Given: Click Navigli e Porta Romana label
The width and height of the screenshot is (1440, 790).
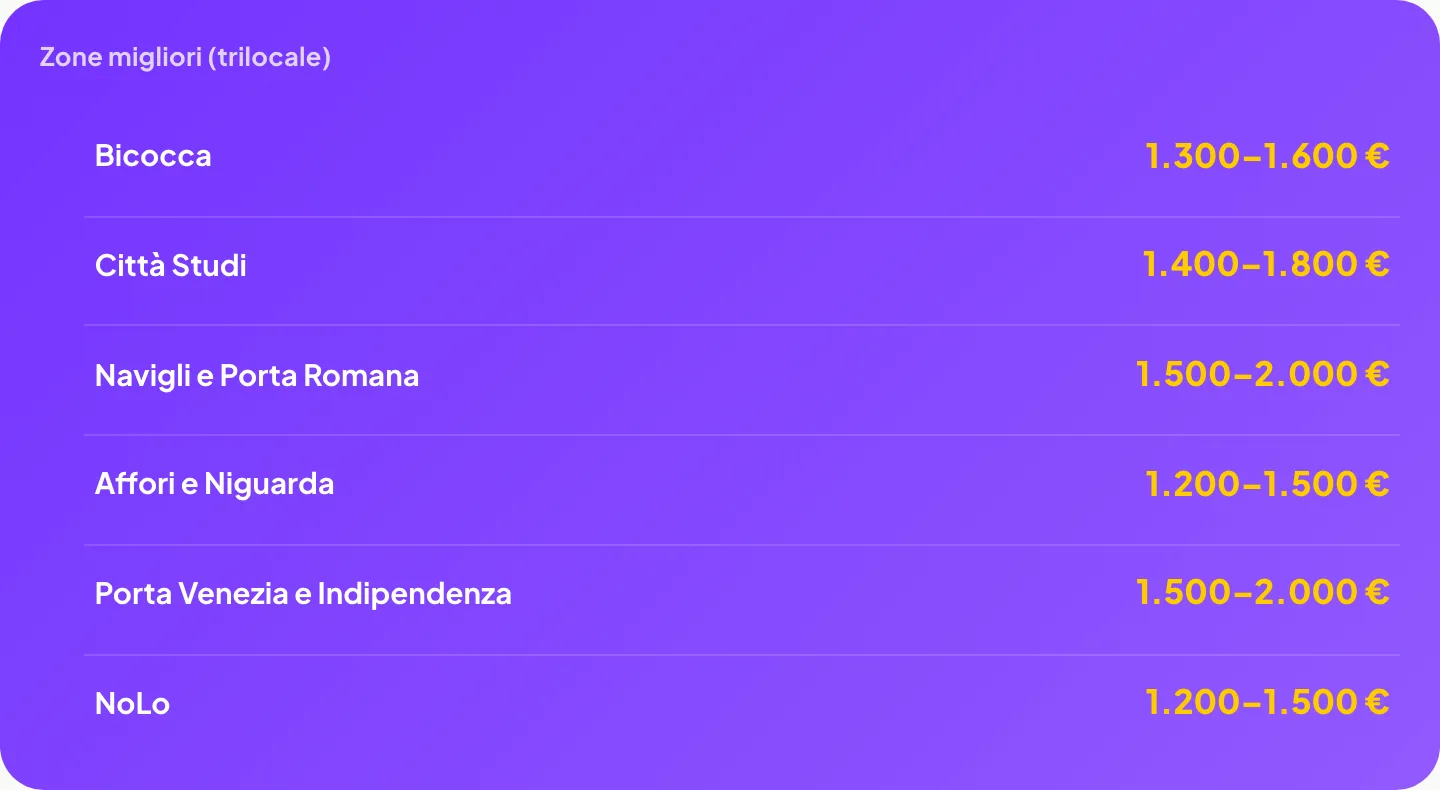Looking at the screenshot, I should pos(257,376).
